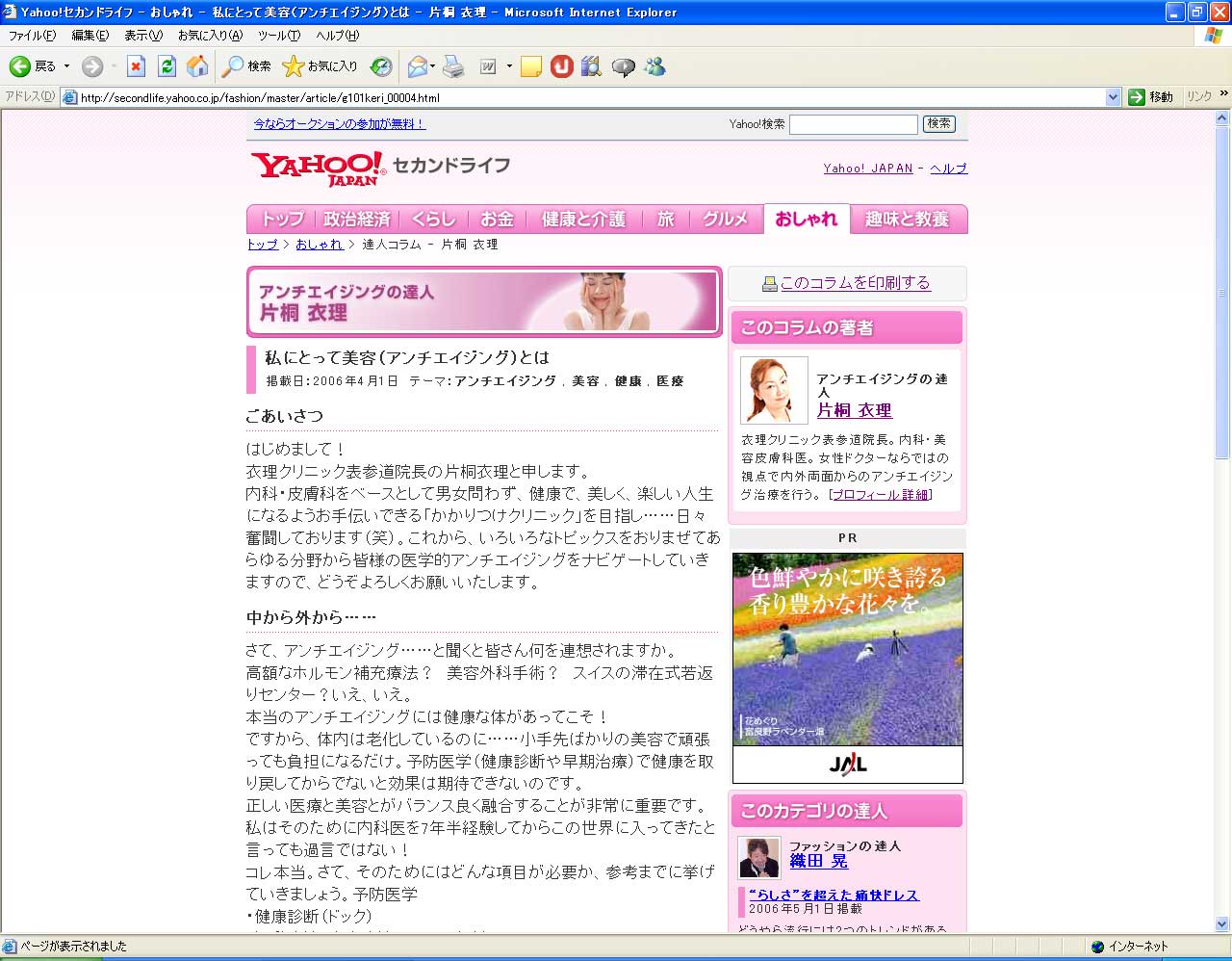This screenshot has height=961, width=1232.
Task: Go back with the 戻る button
Action: 33,66
